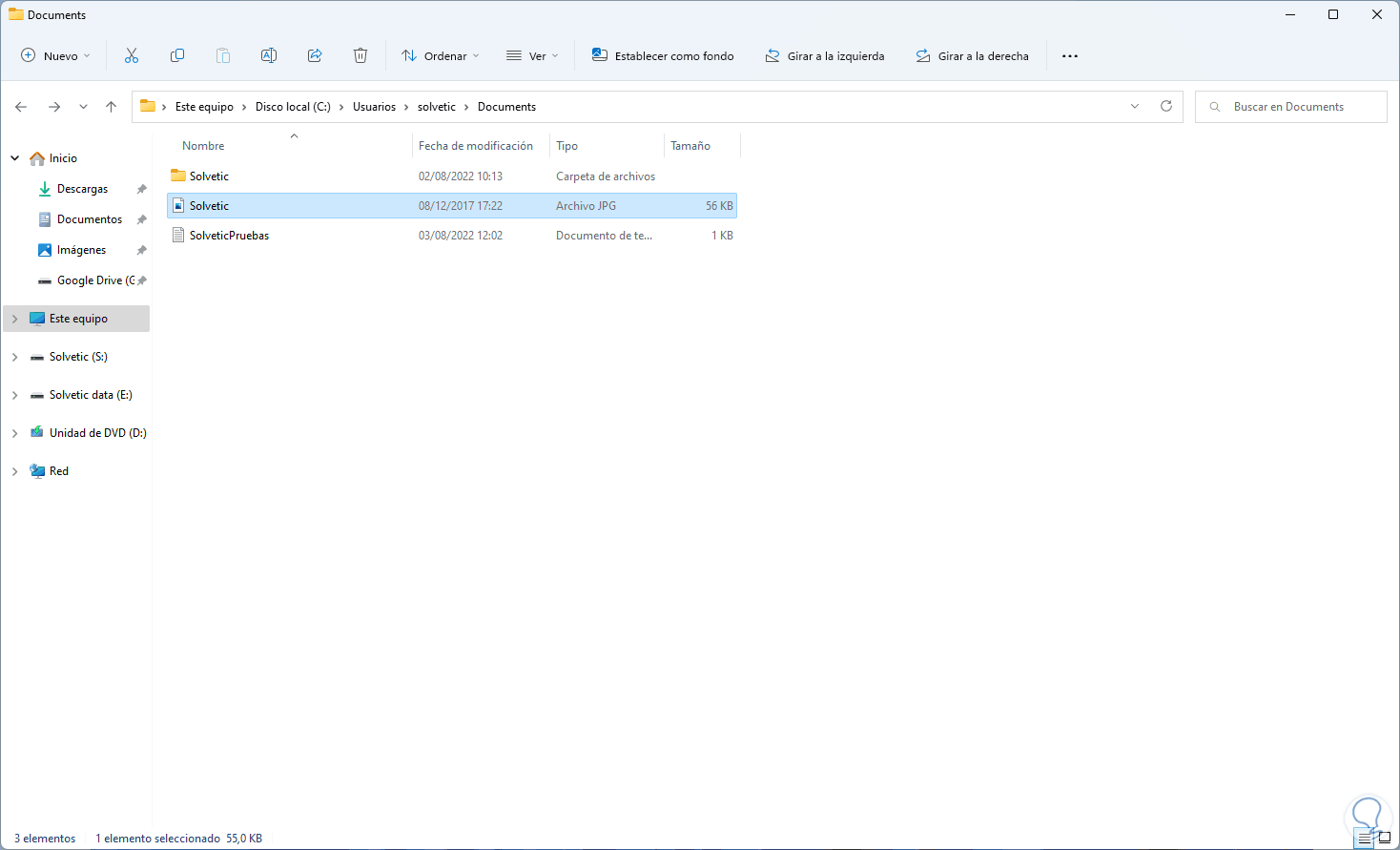The width and height of the screenshot is (1400, 850).
Task: Sort by the Tamaño column header
Action: 690,146
